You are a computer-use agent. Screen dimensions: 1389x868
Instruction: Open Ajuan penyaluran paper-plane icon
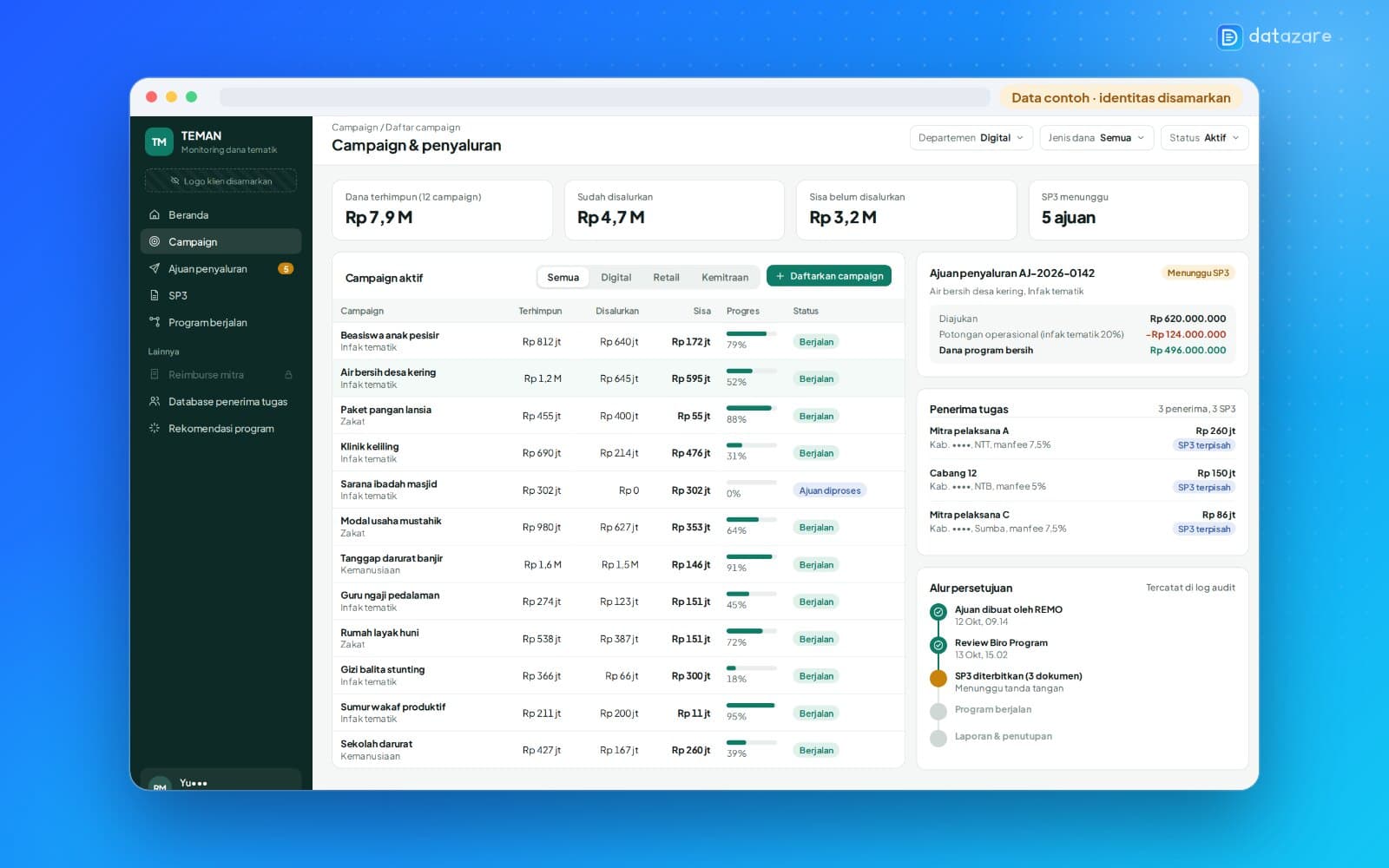click(155, 268)
